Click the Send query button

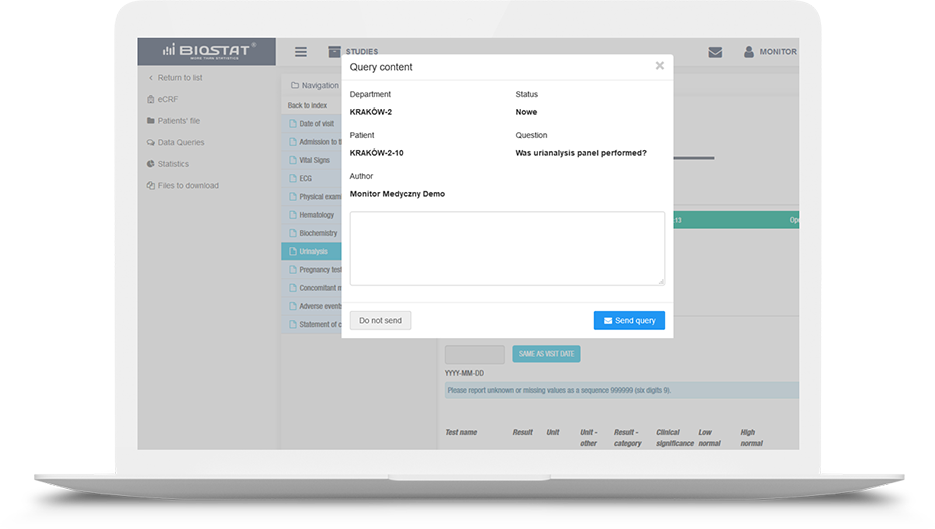tap(629, 320)
